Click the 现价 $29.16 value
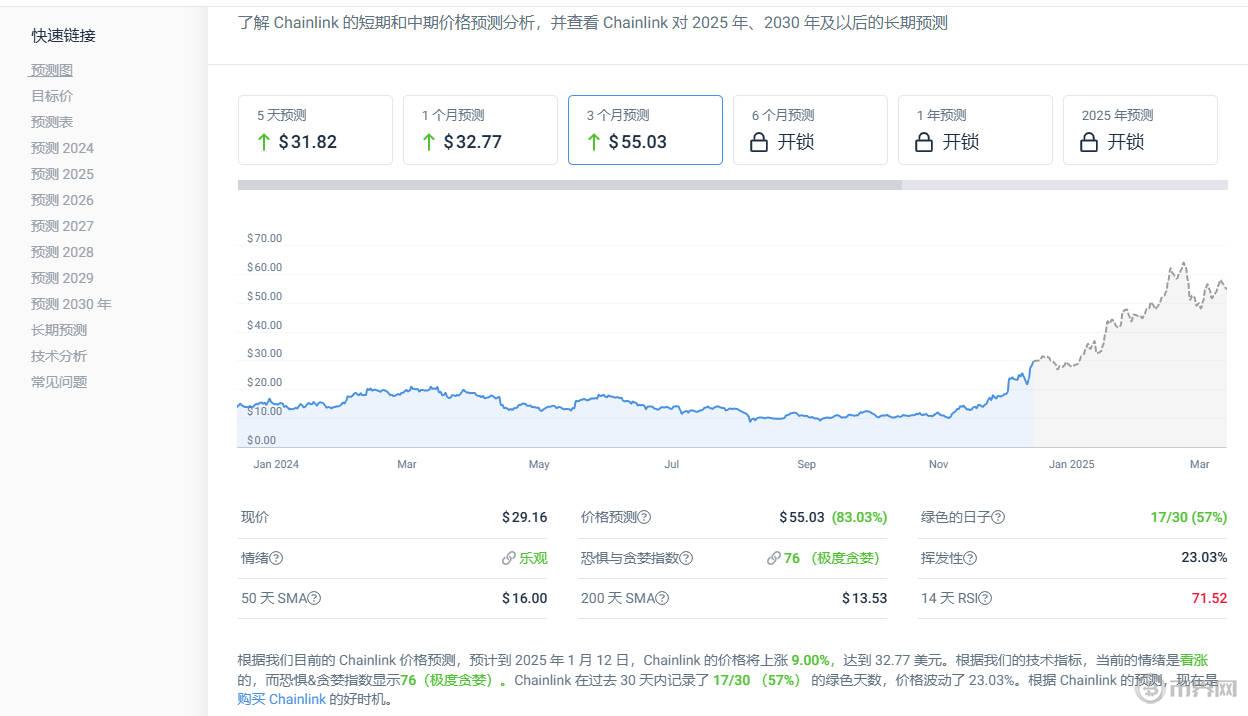This screenshot has width=1248, height=716. coord(525,517)
